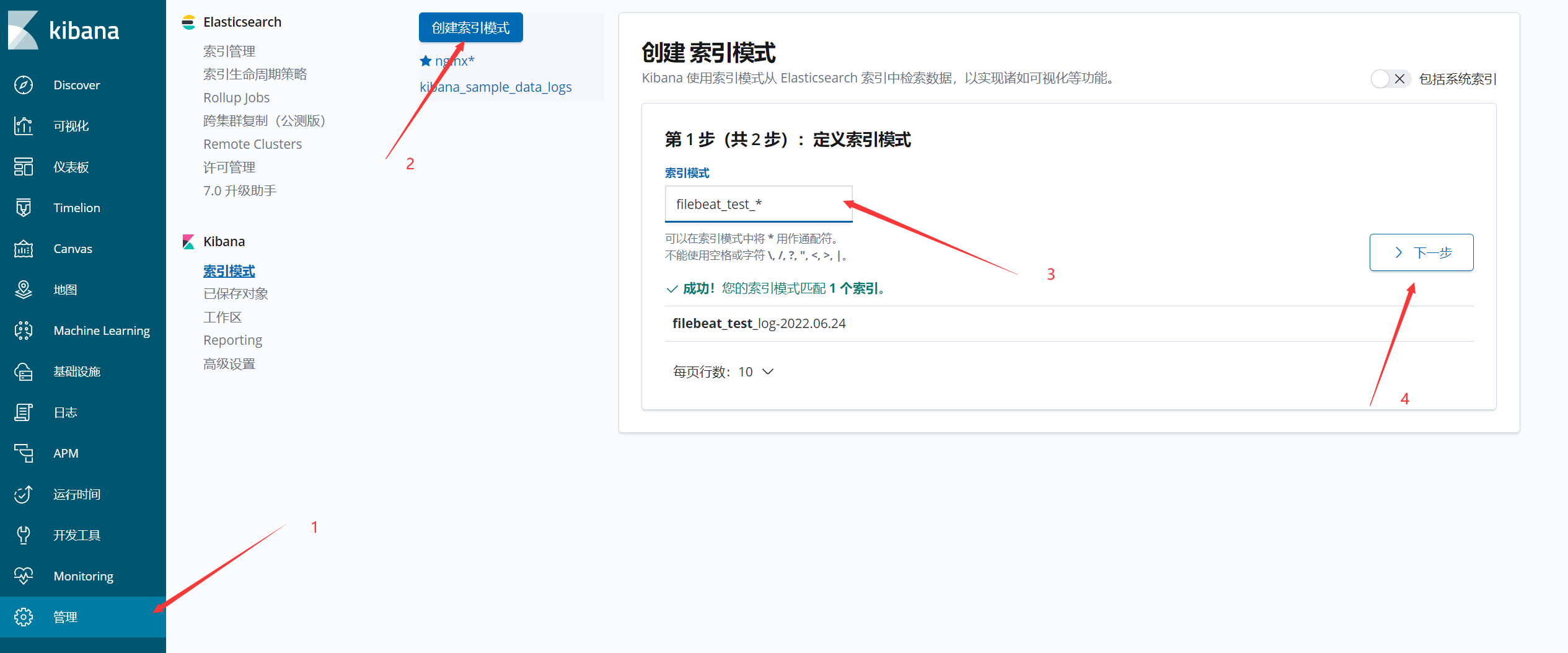This screenshot has width=1568, height=653.
Task: Open the 索引模式 management link
Action: click(x=229, y=271)
